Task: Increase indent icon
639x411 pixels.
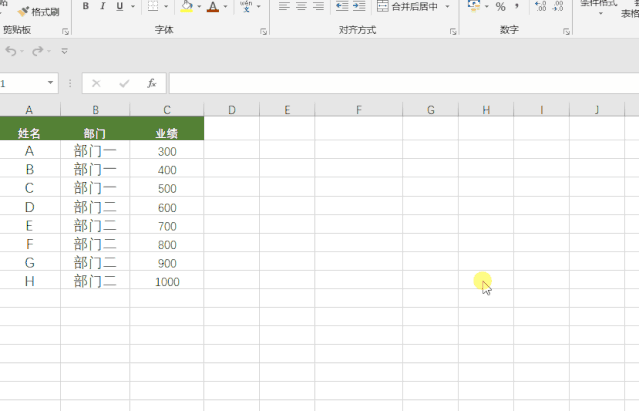Action: click(x=359, y=6)
